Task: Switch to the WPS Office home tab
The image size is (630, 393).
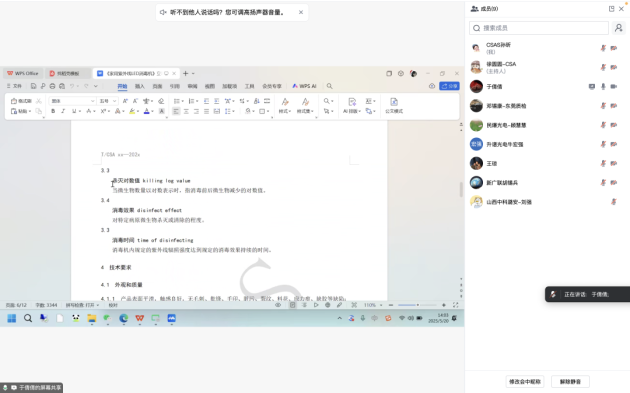Action: [23, 74]
